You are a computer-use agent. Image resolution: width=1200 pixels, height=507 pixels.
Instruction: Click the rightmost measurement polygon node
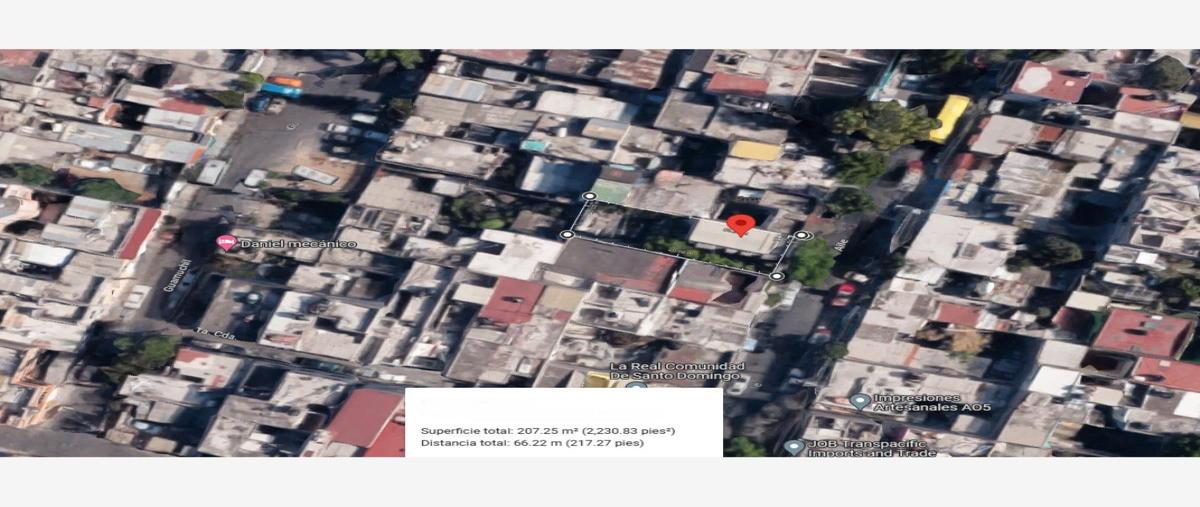(x=802, y=236)
